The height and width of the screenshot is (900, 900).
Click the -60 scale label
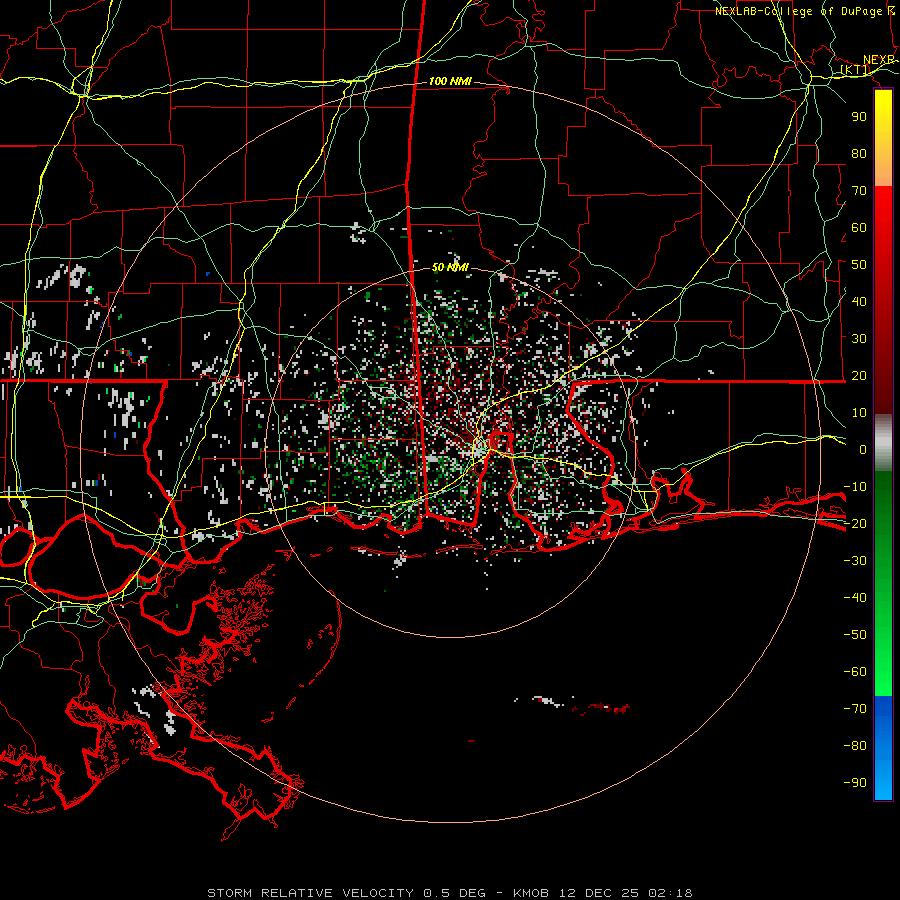pyautogui.click(x=855, y=672)
